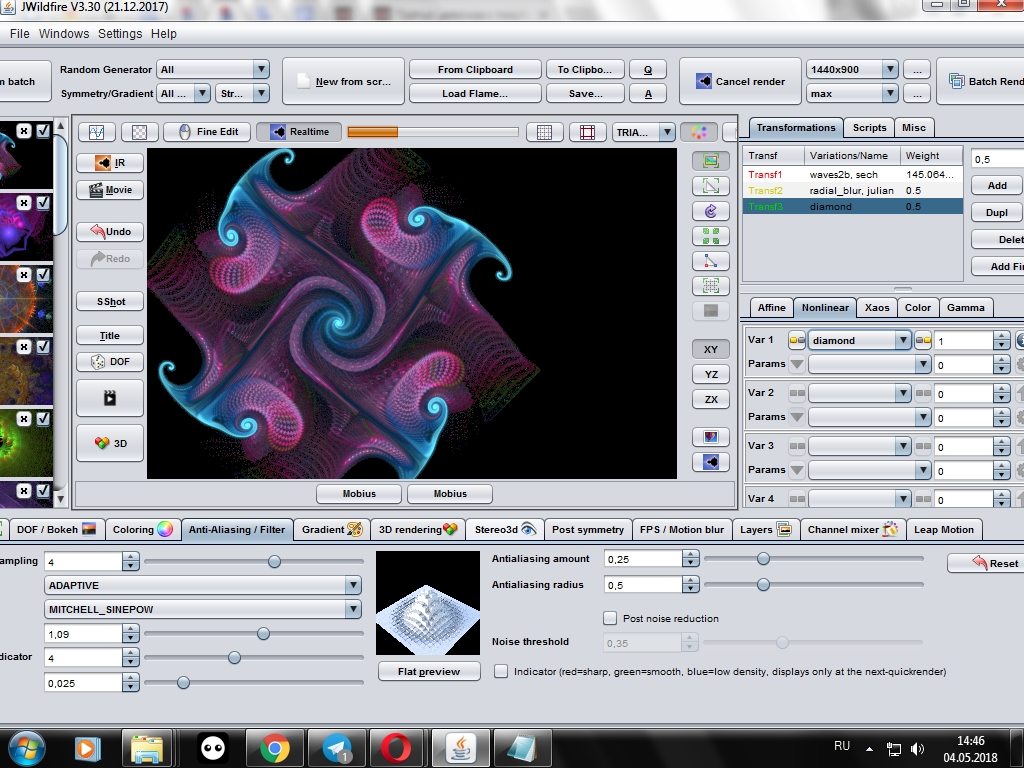Viewport: 1024px width, 768px height.
Task: Select the triangle-in-frame scale tool icon
Action: [x=711, y=185]
